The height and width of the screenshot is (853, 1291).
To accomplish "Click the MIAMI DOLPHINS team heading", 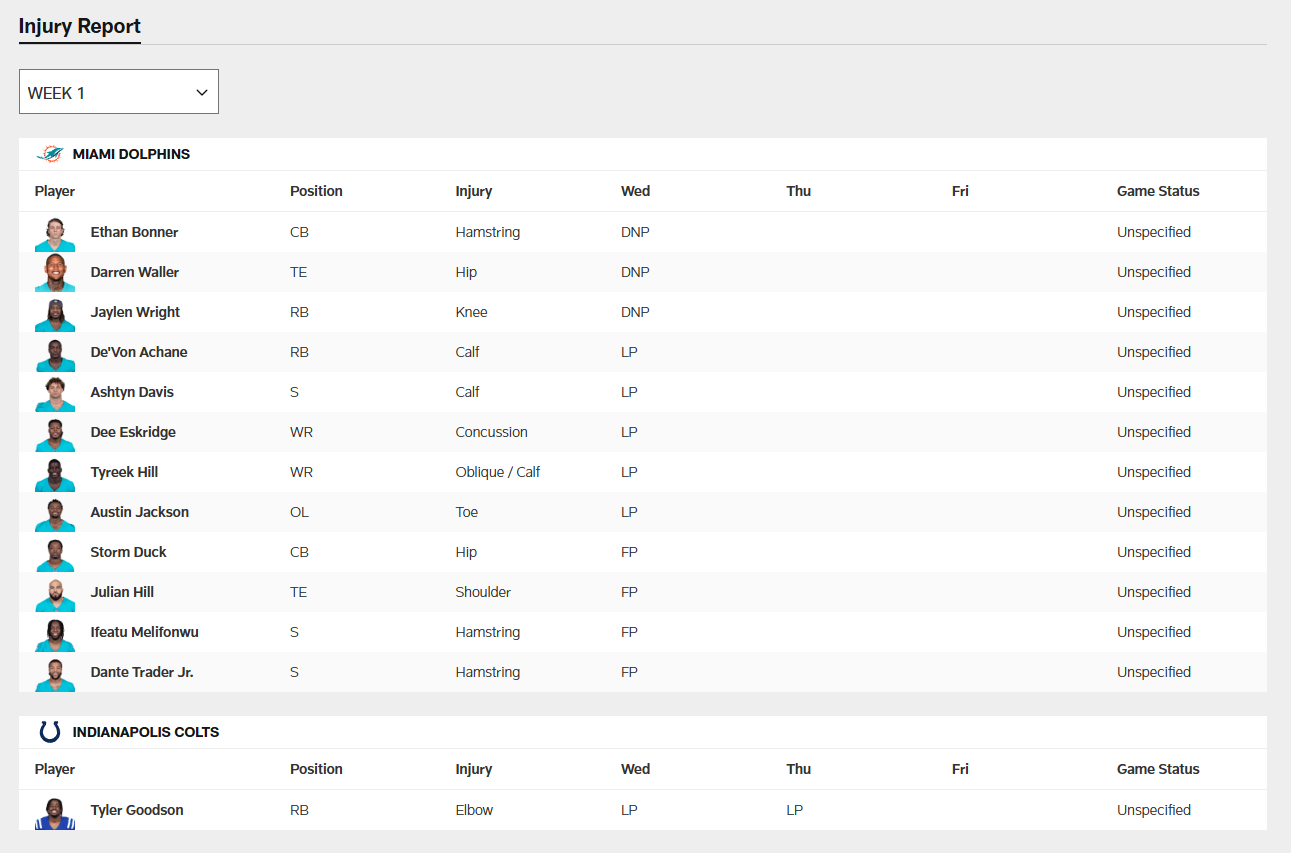I will coord(131,154).
